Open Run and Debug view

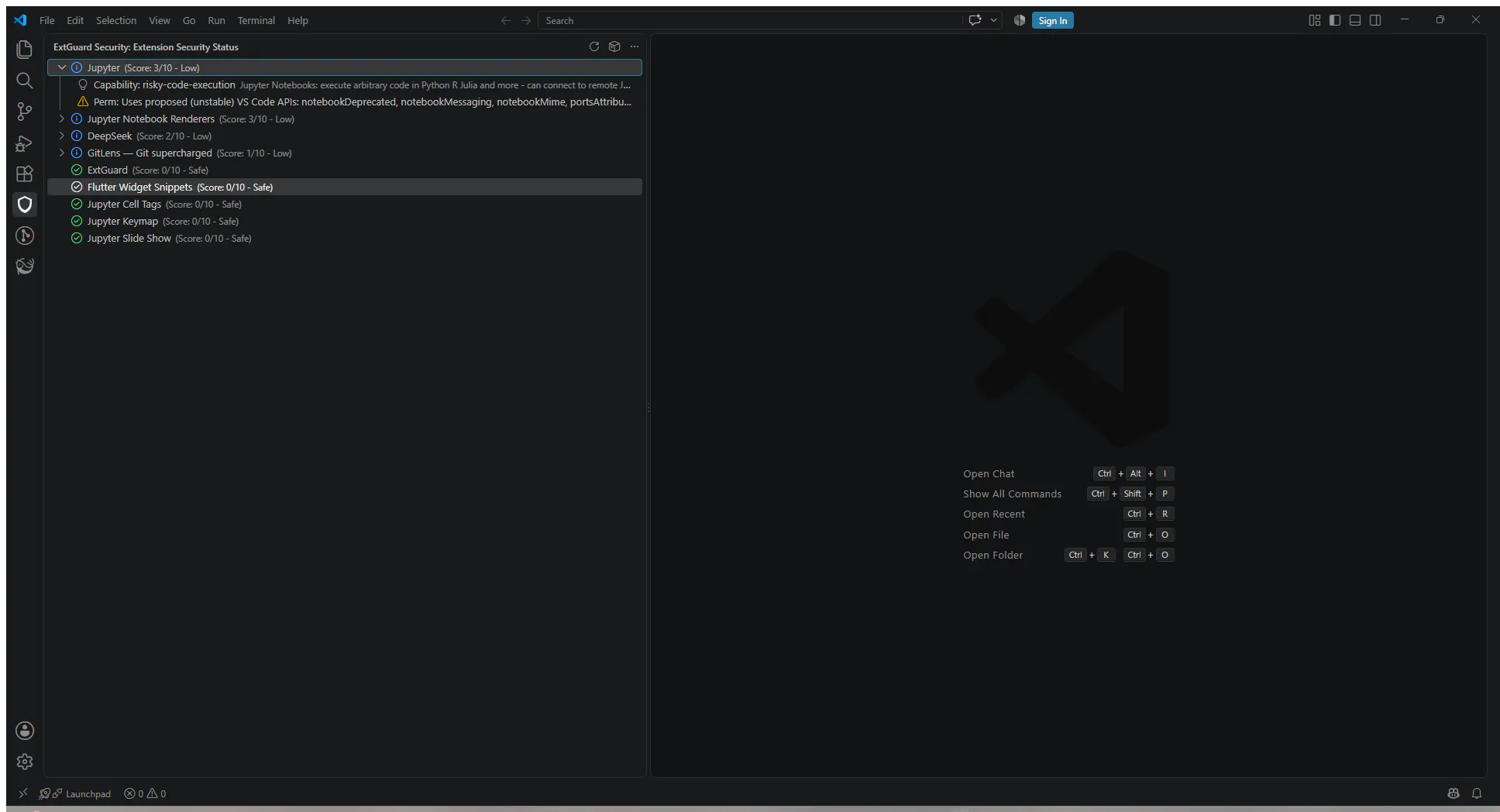pyautogui.click(x=25, y=143)
